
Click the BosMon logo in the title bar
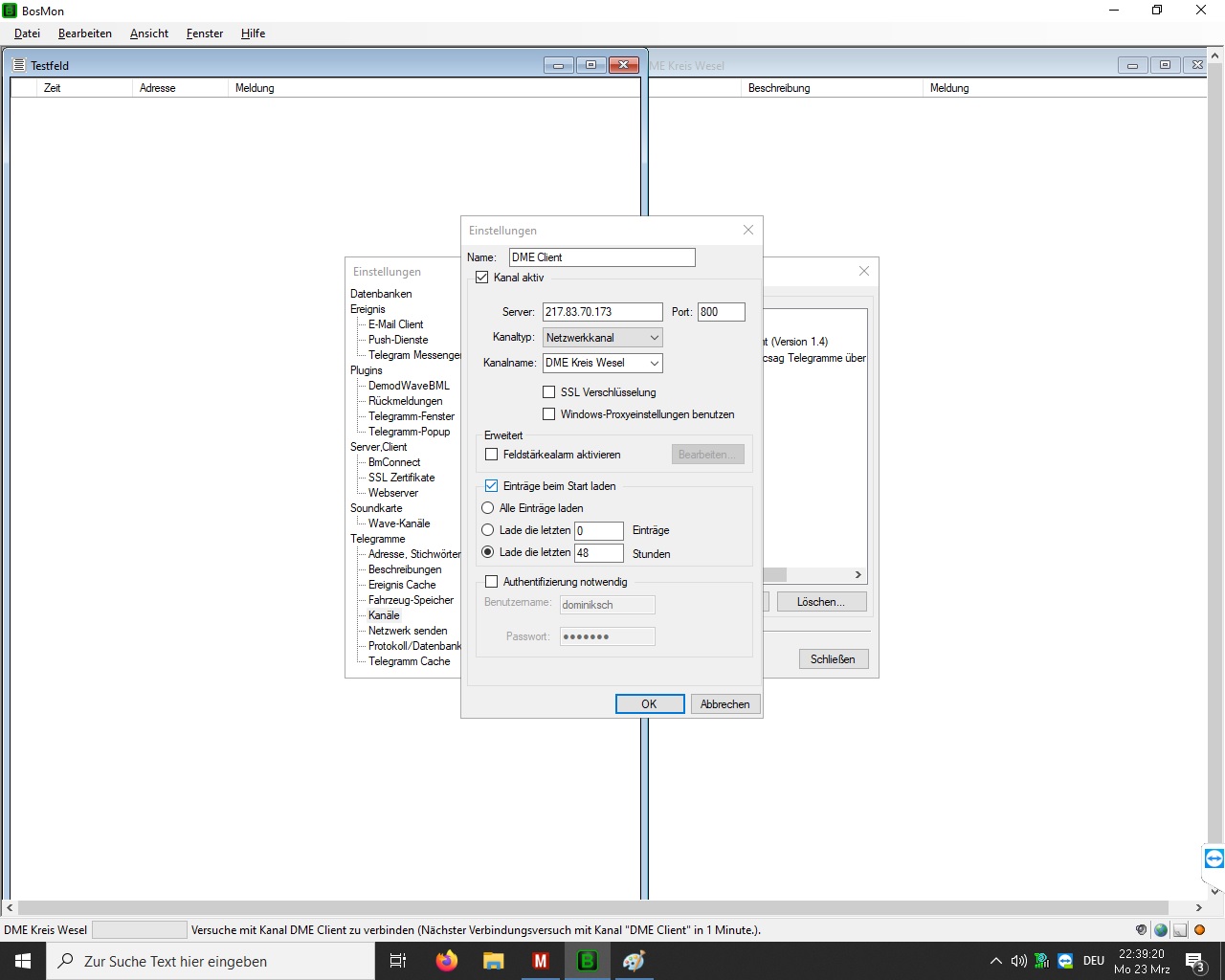click(x=11, y=11)
